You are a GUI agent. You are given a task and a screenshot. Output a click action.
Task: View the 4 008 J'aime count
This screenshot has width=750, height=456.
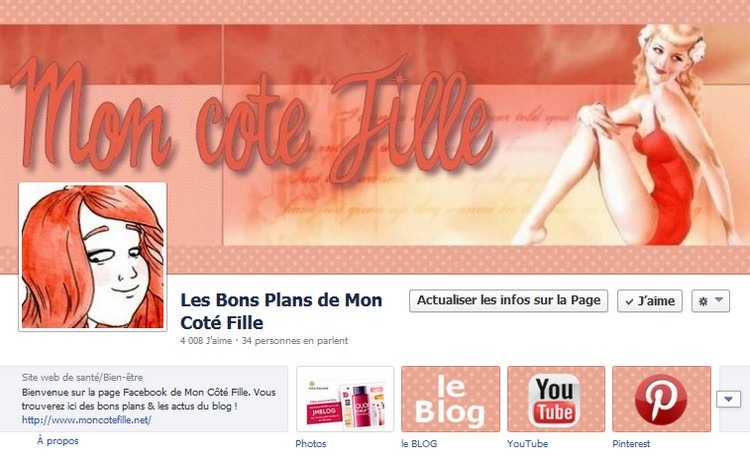point(206,341)
